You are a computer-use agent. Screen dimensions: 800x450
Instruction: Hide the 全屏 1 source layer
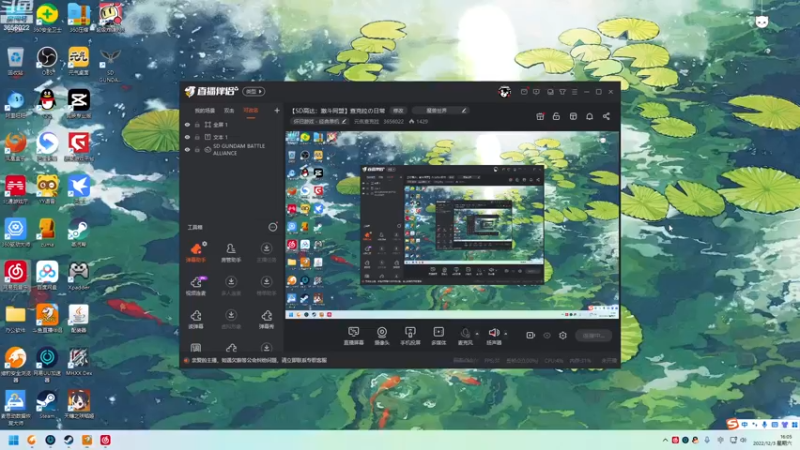click(x=187, y=124)
